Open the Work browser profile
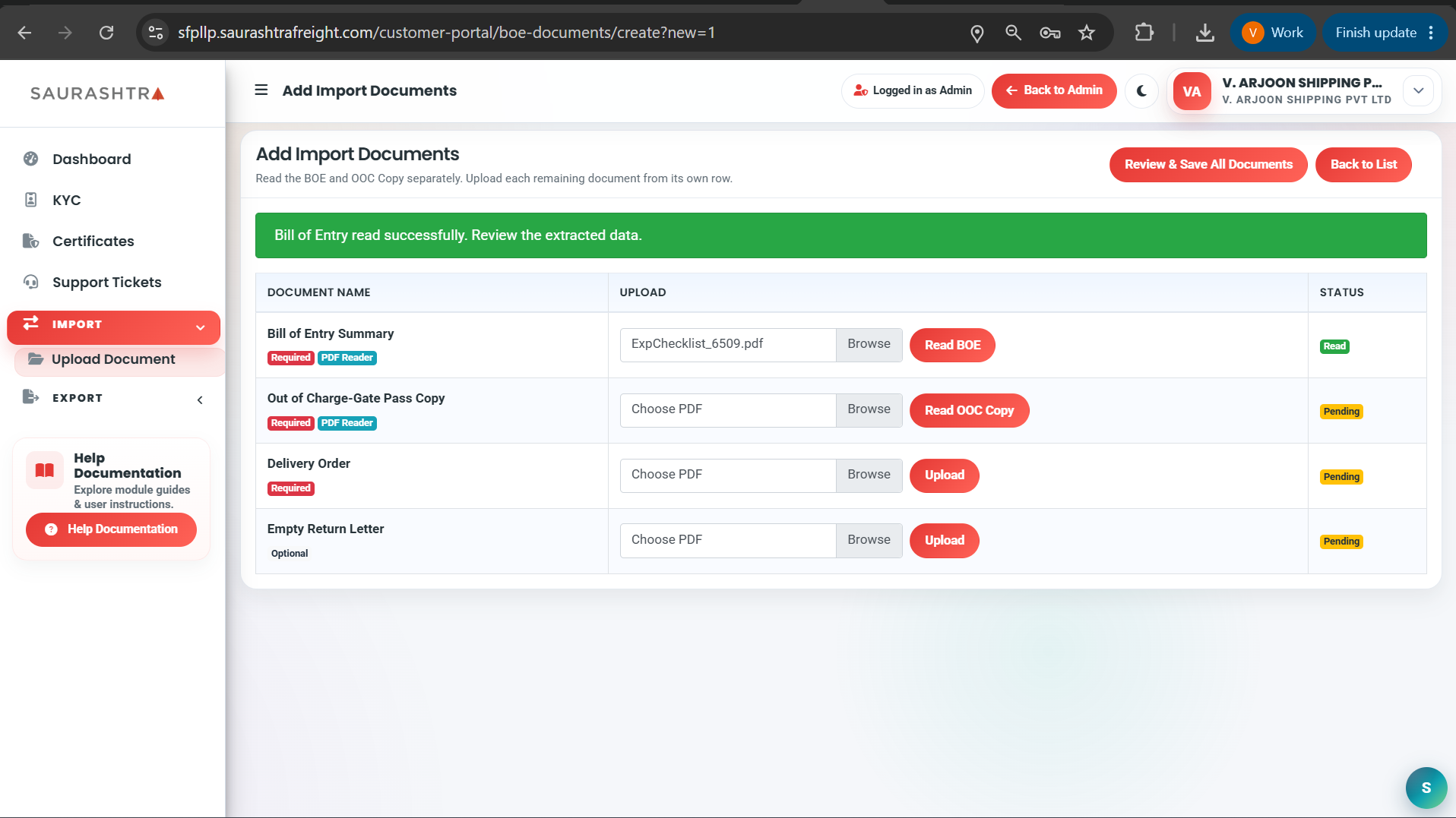Screen dimensions: 1456x818 pos(1273,33)
